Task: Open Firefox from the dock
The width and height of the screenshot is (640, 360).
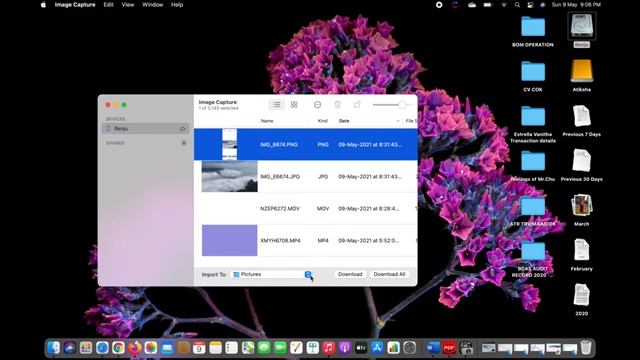Action: pyautogui.click(x=135, y=348)
